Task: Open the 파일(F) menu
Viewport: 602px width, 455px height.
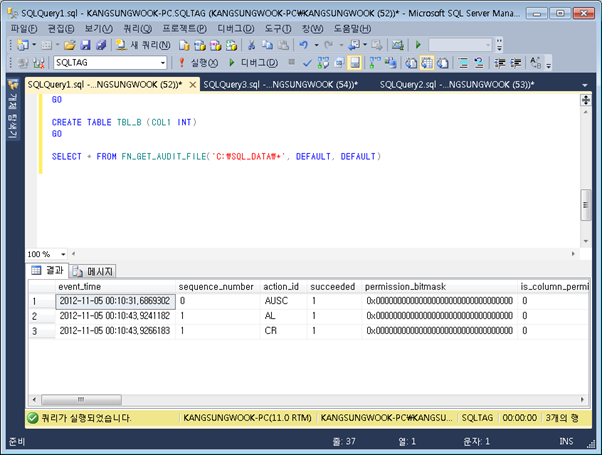Action: coord(23,28)
